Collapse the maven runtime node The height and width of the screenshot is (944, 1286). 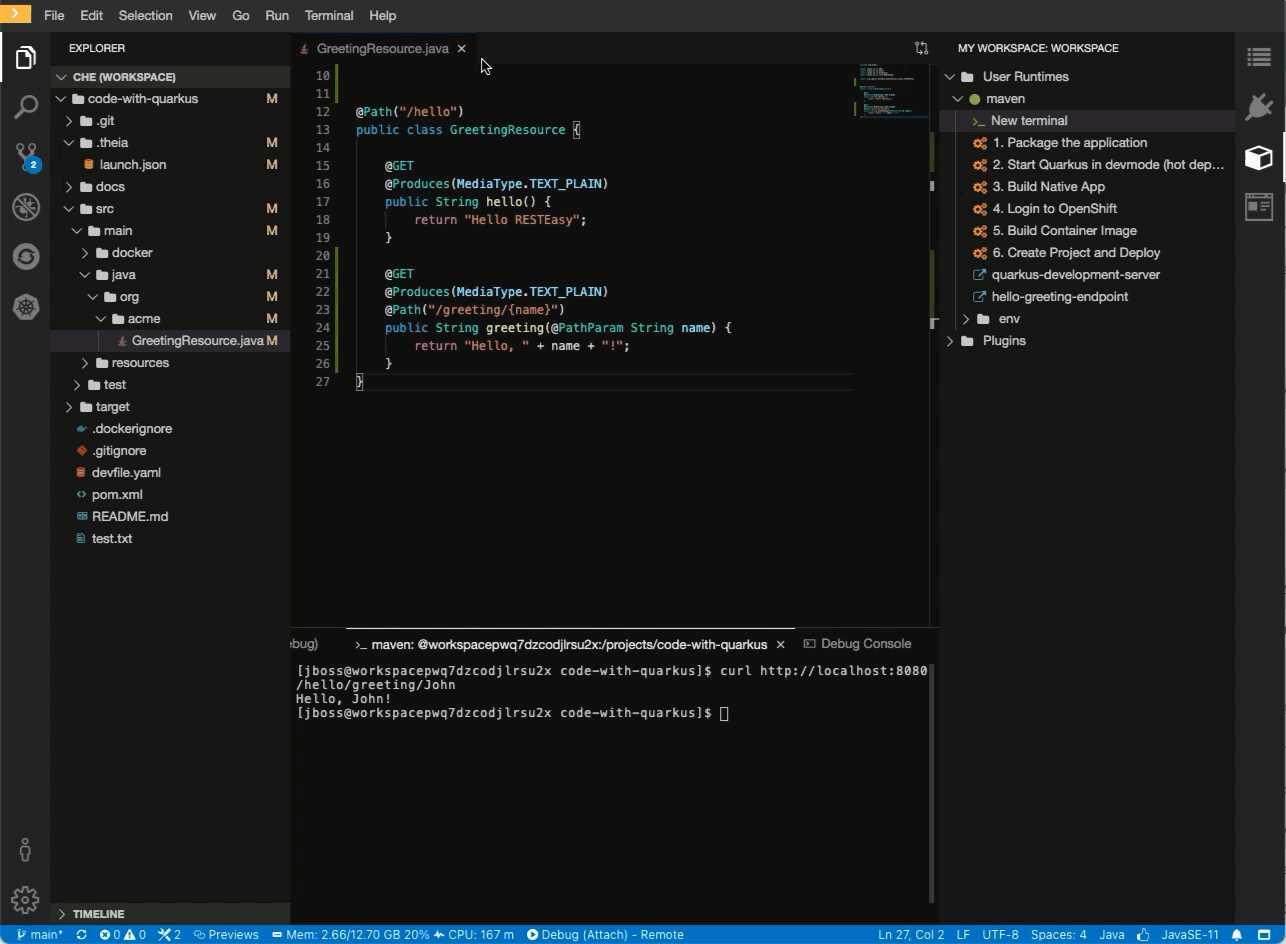click(958, 99)
